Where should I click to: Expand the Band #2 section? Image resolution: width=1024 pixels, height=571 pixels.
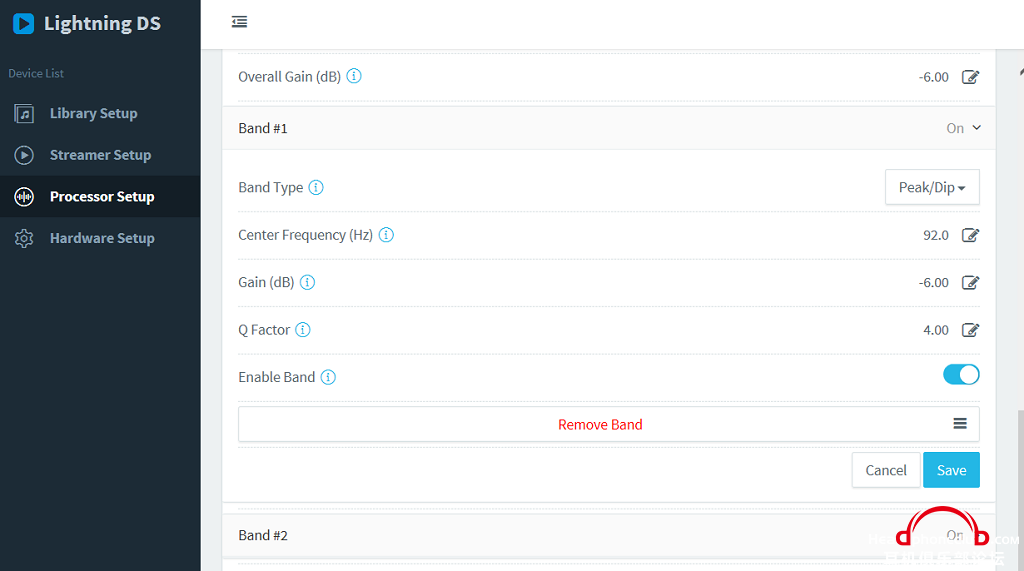(x=609, y=535)
